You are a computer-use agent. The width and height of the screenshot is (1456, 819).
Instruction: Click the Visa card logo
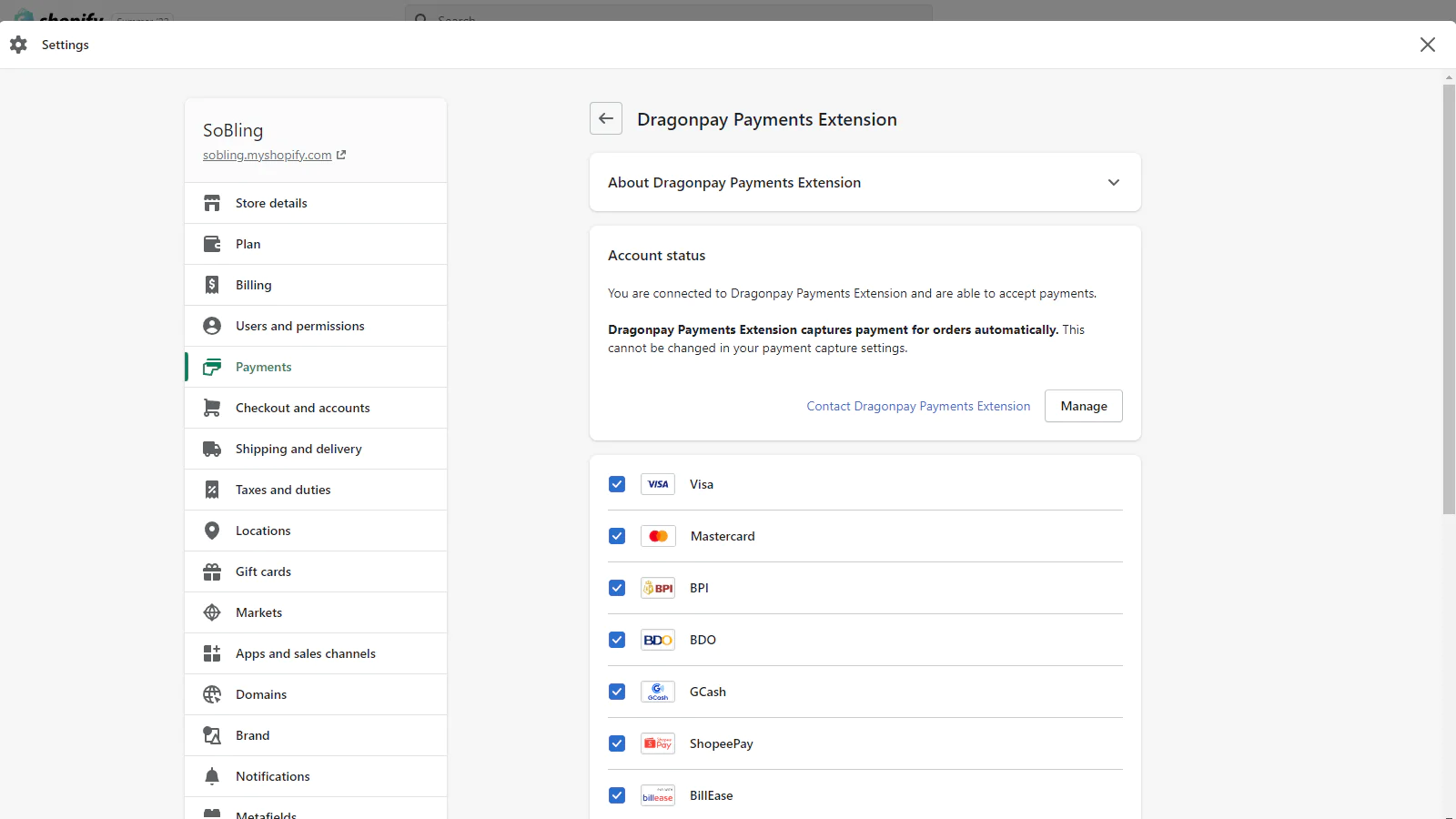658,484
